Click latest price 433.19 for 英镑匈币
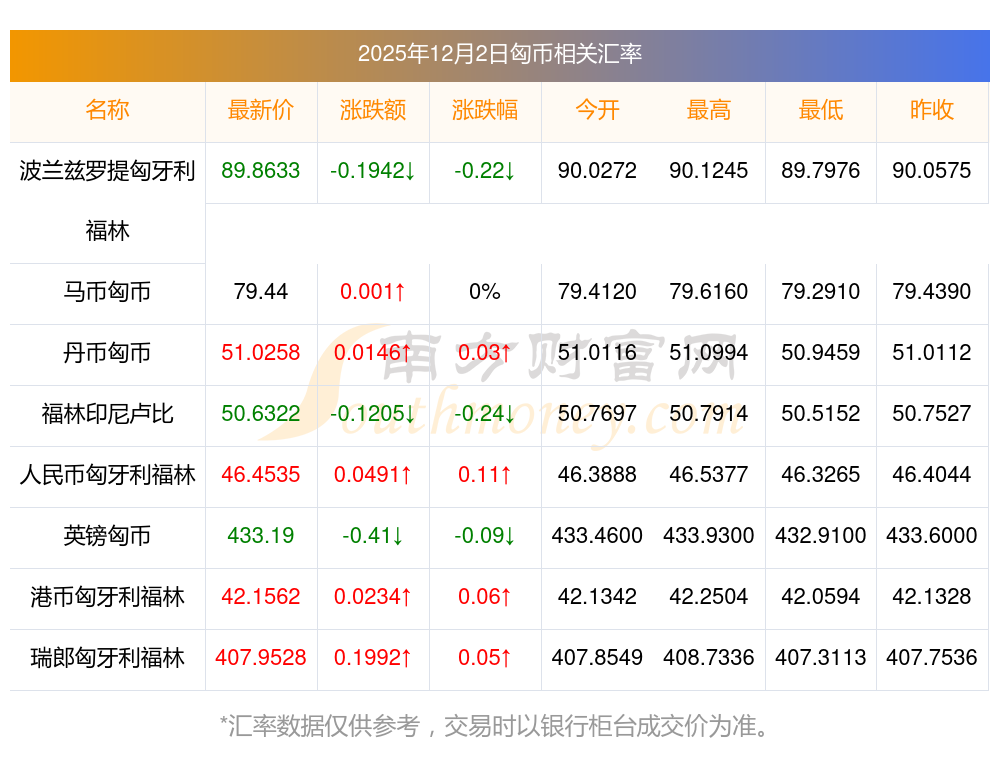The image size is (1000, 757). point(260,536)
